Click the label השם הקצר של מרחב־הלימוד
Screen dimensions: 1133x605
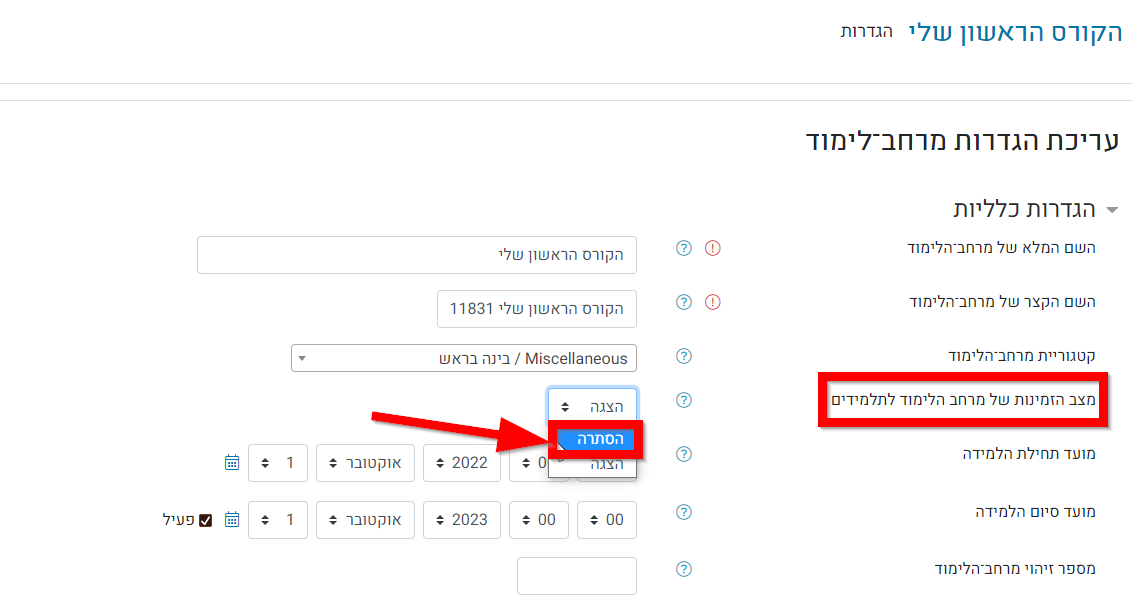pyautogui.click(x=1002, y=302)
